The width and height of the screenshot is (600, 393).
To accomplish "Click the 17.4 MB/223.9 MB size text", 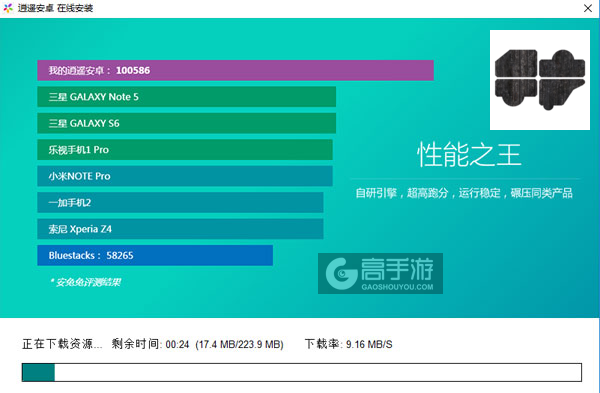I will click(240, 344).
